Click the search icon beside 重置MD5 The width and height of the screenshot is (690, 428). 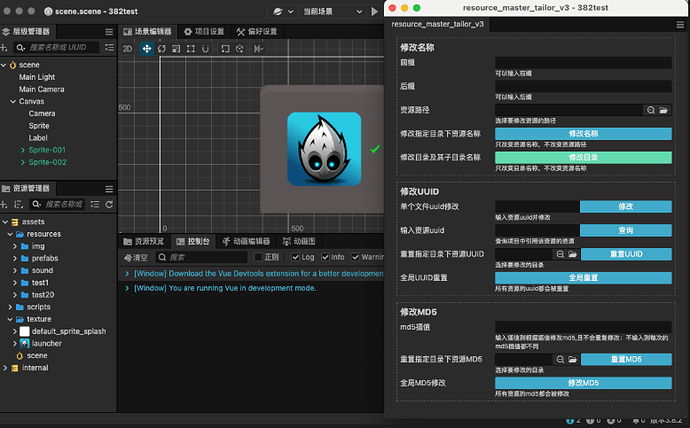560,360
